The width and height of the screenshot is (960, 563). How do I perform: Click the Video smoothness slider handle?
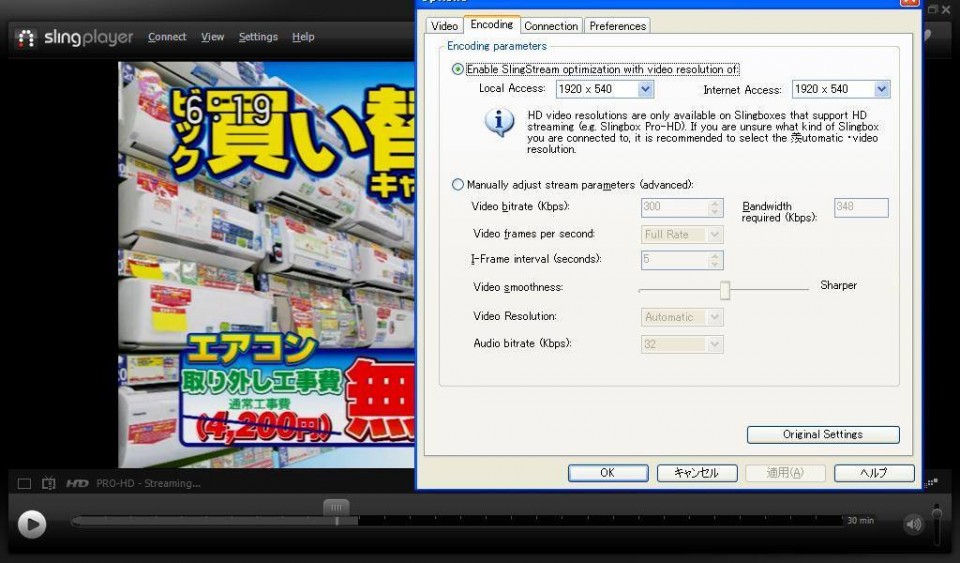(x=725, y=290)
